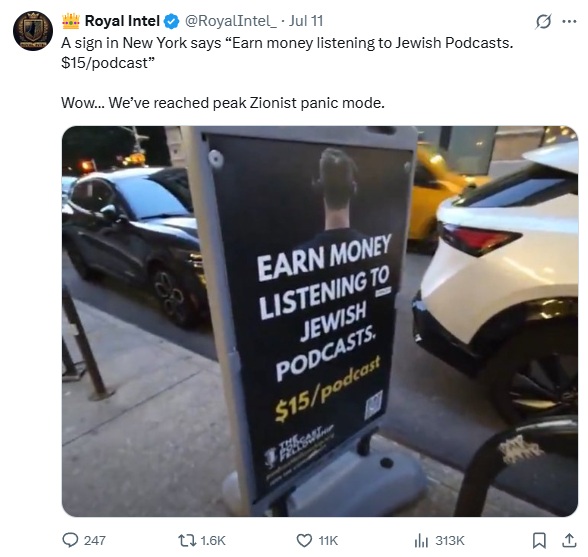Toggle the like heart icon
Viewport: 588px width, 557px height.
(x=304, y=540)
